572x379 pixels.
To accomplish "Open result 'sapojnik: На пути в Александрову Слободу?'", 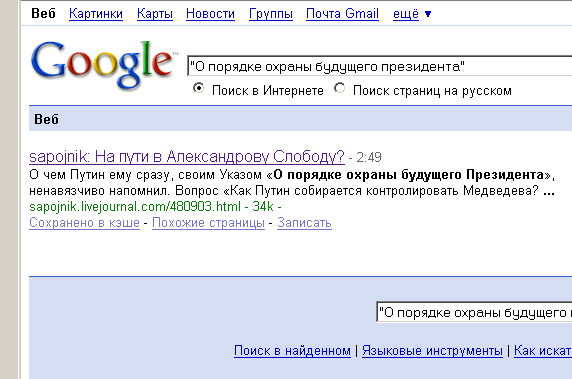I will (187, 157).
